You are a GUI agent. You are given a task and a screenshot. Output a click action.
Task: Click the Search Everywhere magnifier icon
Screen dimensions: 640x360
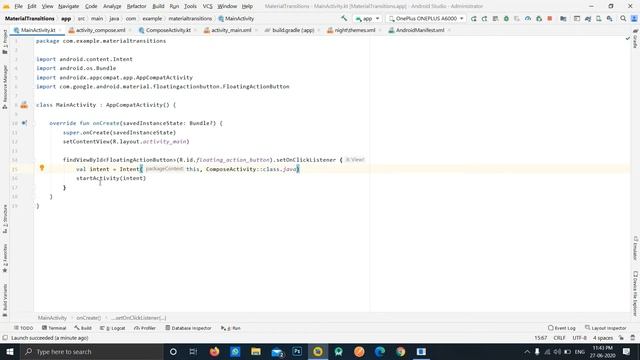click(623, 18)
